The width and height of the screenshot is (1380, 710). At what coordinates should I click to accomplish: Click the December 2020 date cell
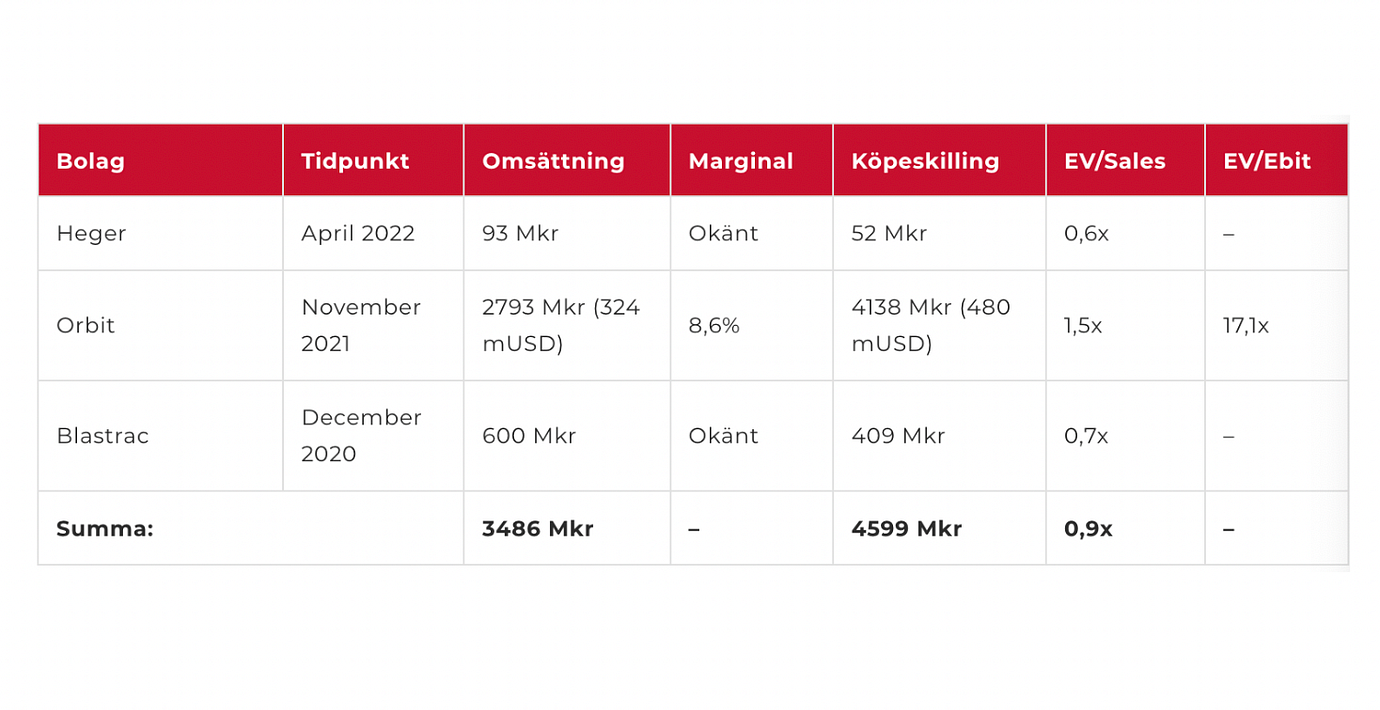(361, 435)
